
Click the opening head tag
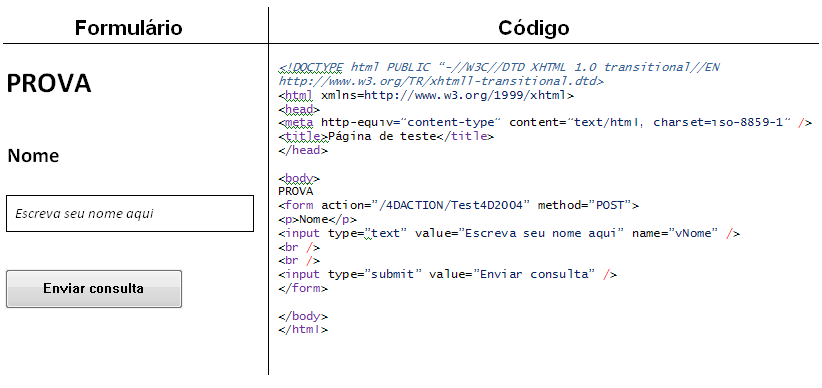[x=299, y=109]
